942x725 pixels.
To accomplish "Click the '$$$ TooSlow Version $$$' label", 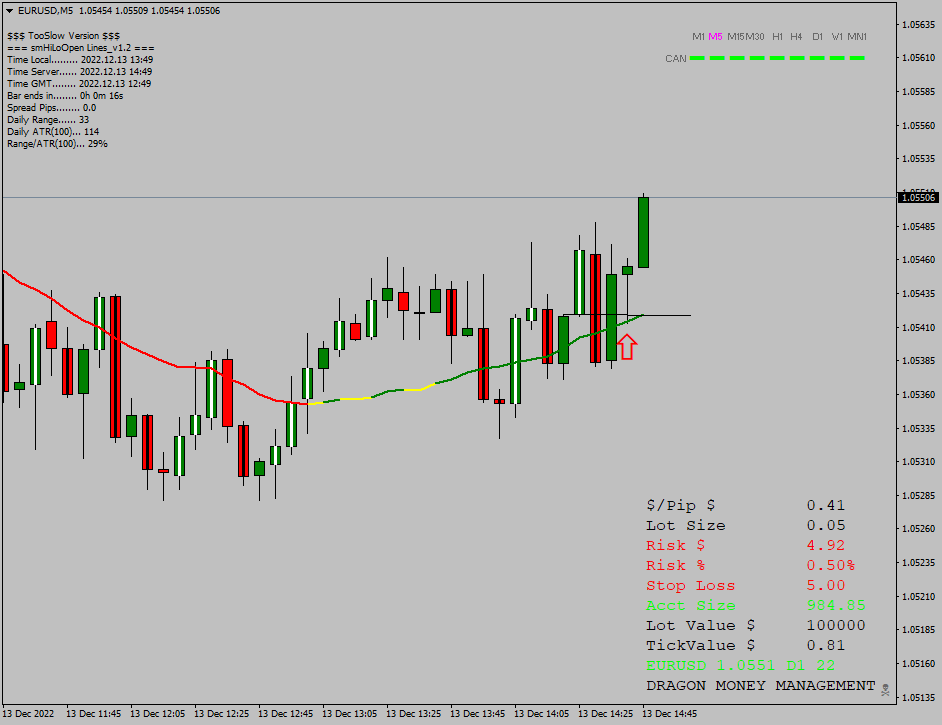I will pyautogui.click(x=64, y=36).
